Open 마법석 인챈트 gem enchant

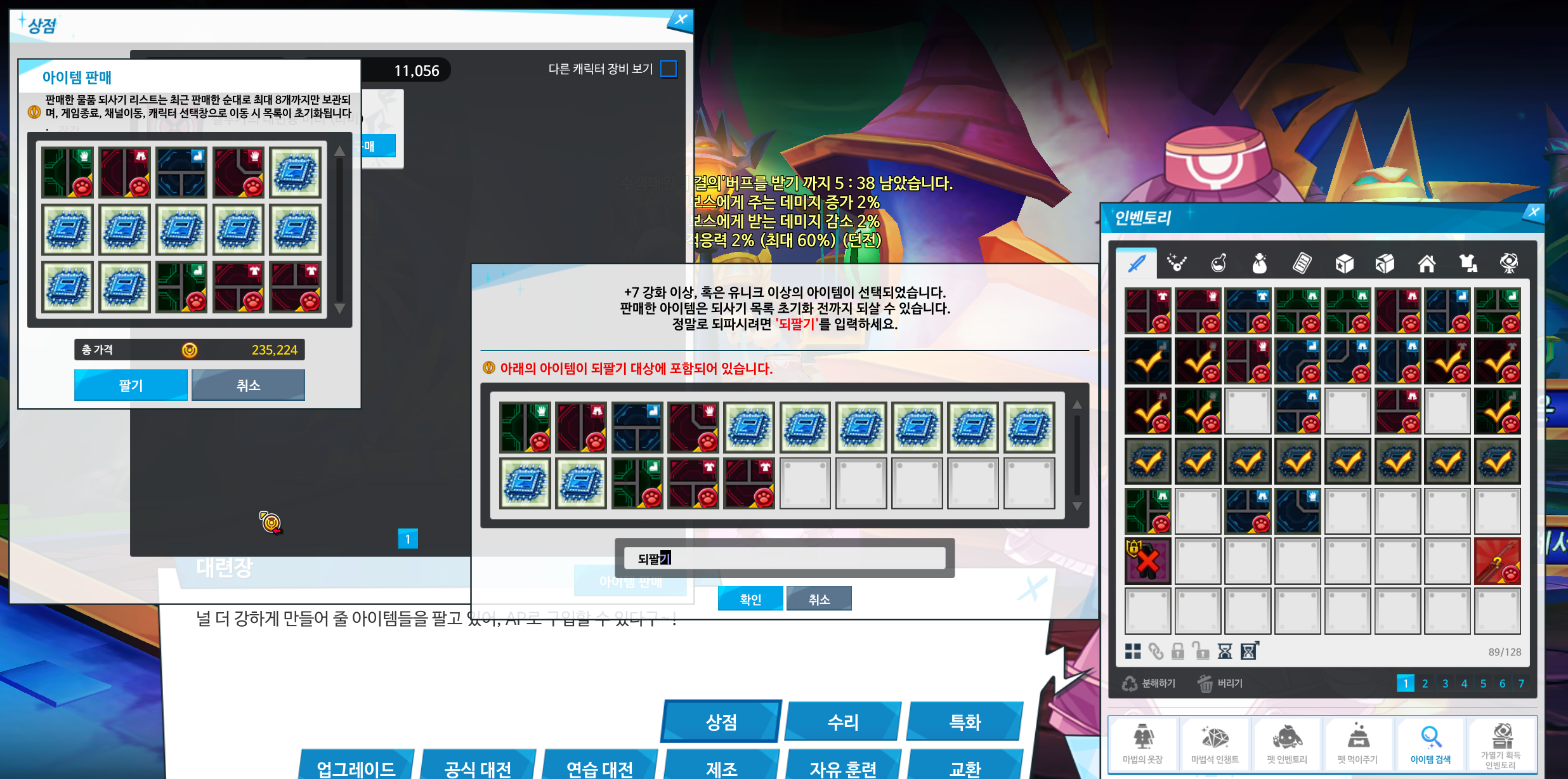coord(1215,744)
